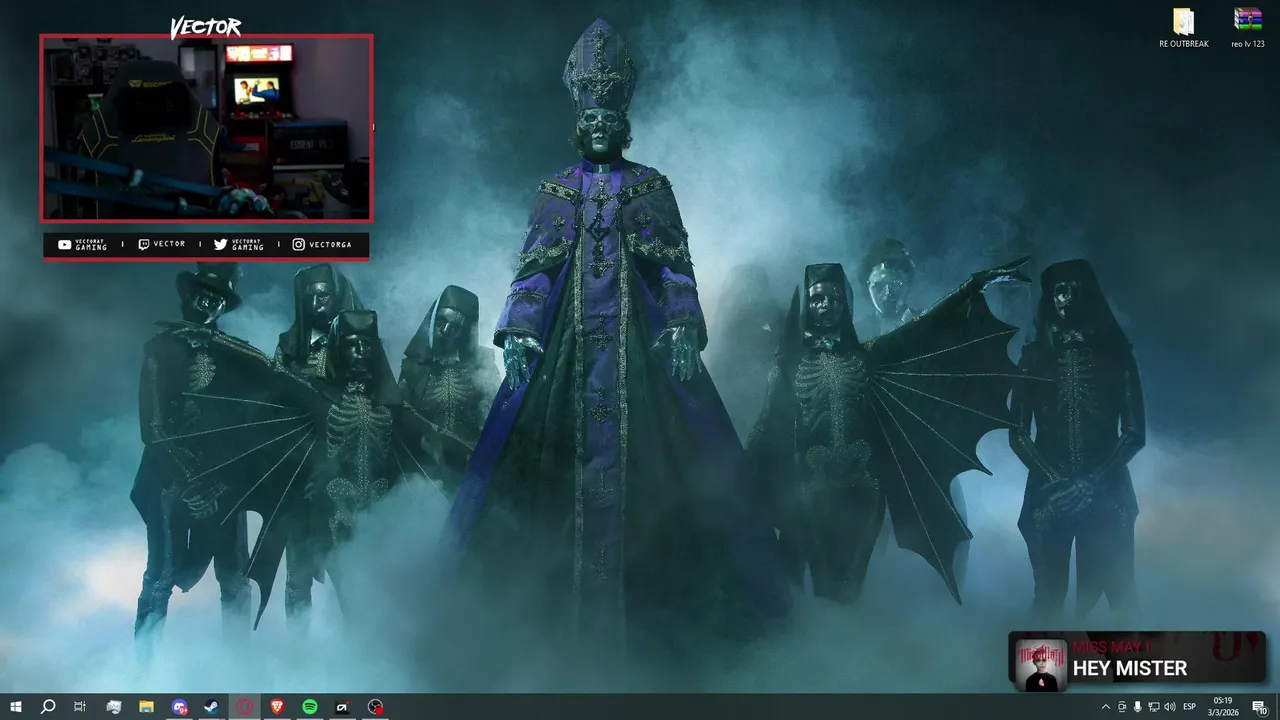
Task: Open Task View from taskbar
Action: tap(80, 707)
